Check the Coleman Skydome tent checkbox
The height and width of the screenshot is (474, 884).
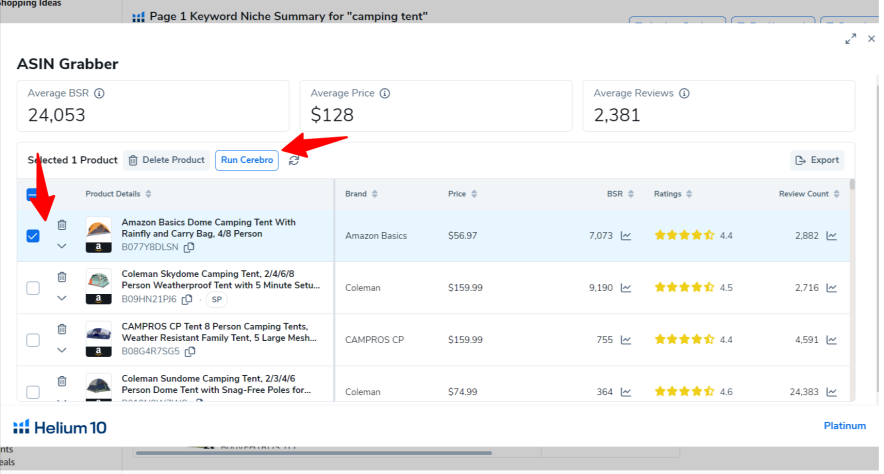click(x=33, y=288)
